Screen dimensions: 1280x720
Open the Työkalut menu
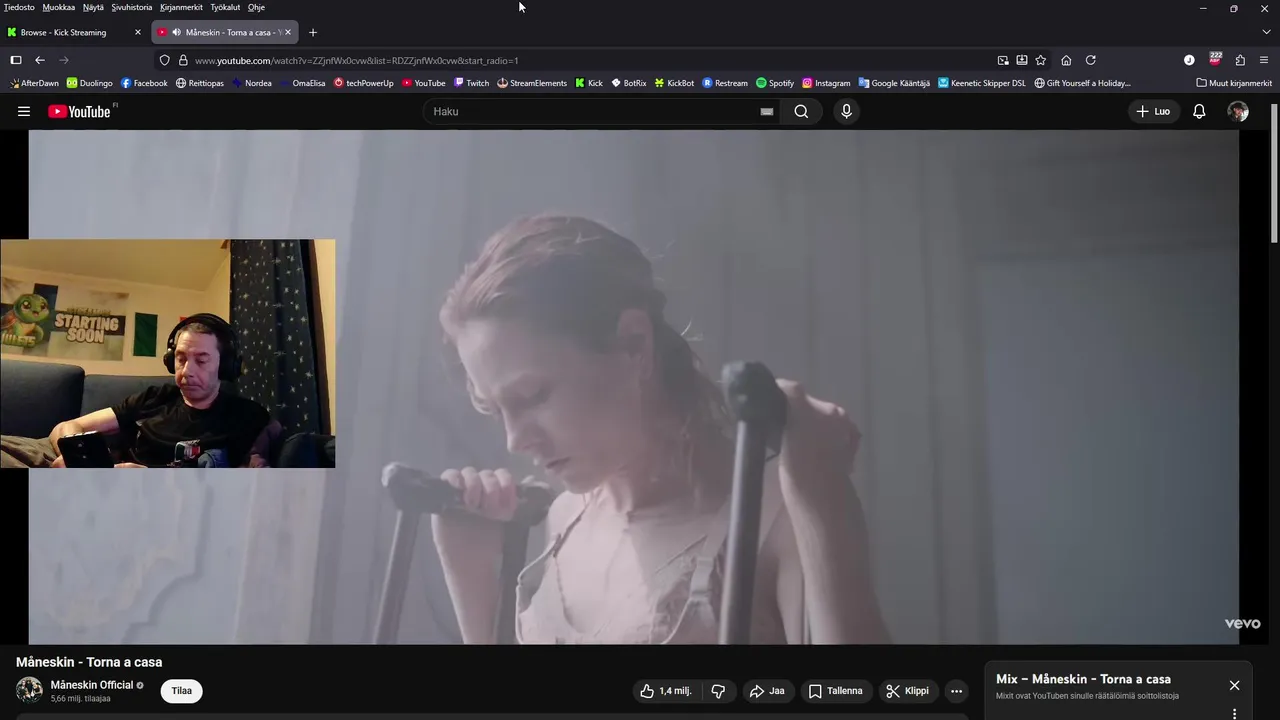pos(225,7)
